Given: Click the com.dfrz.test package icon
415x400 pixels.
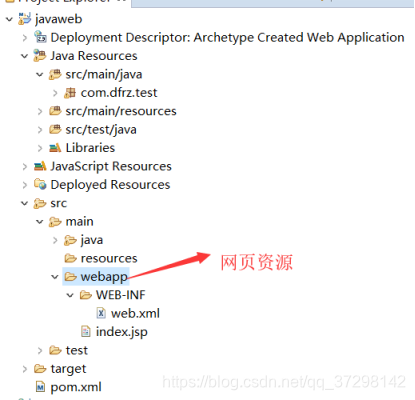Looking at the screenshot, I should click(70, 93).
